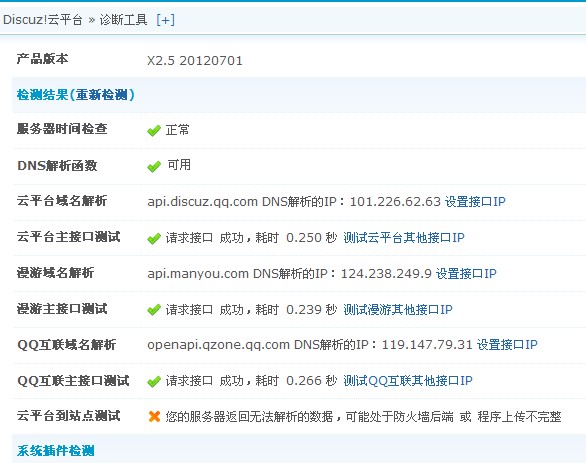Click the DNS解析函数 row label

pyautogui.click(x=57, y=165)
